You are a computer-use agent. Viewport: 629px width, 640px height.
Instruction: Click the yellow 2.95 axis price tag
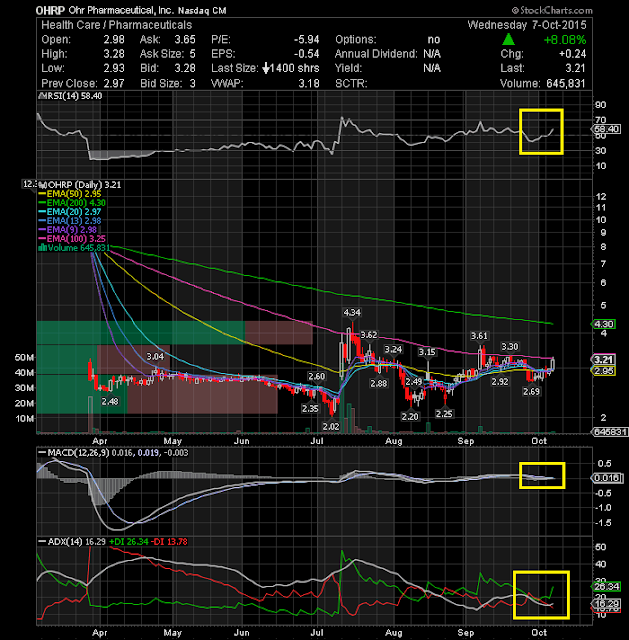pos(604,371)
